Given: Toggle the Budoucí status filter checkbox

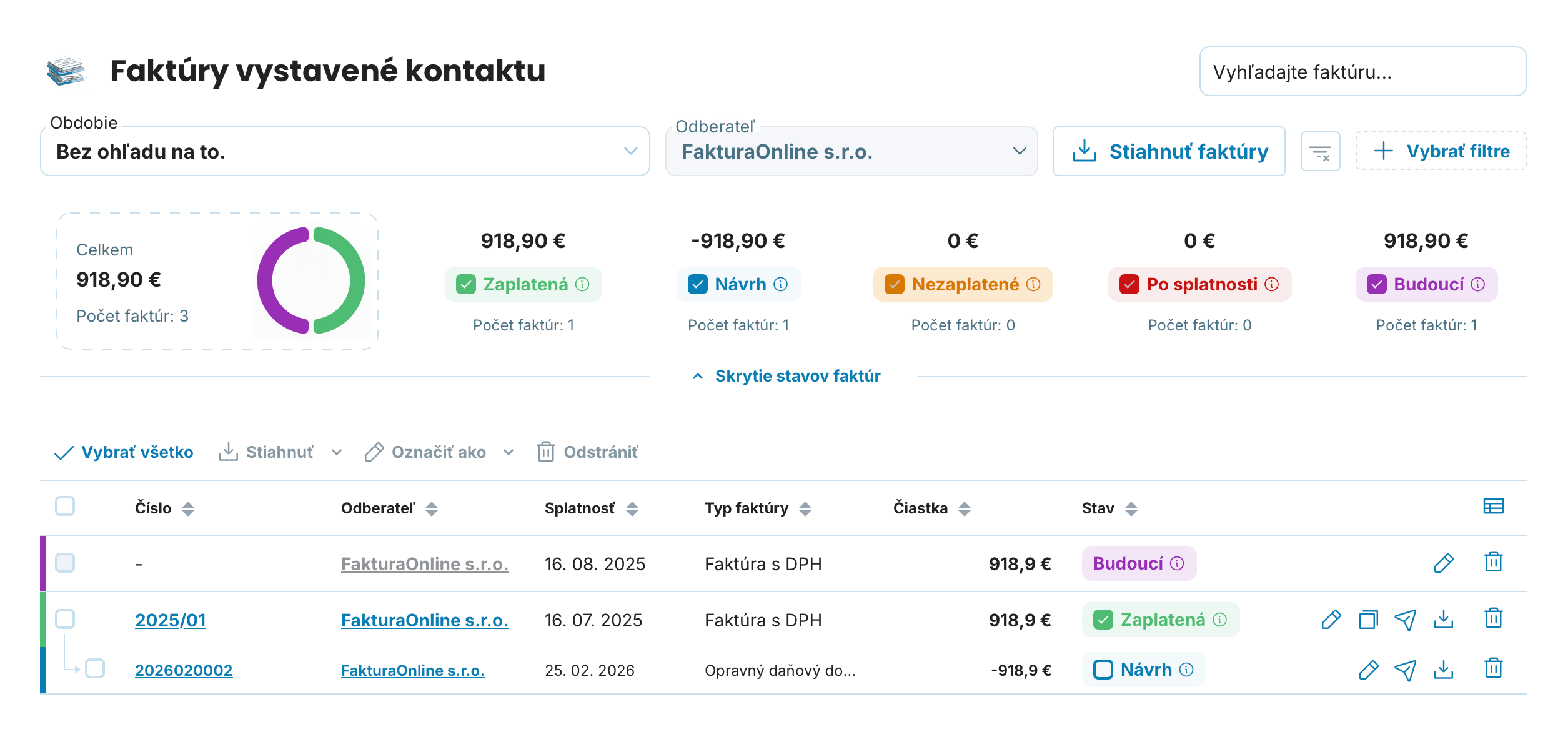Looking at the screenshot, I should pos(1377,285).
